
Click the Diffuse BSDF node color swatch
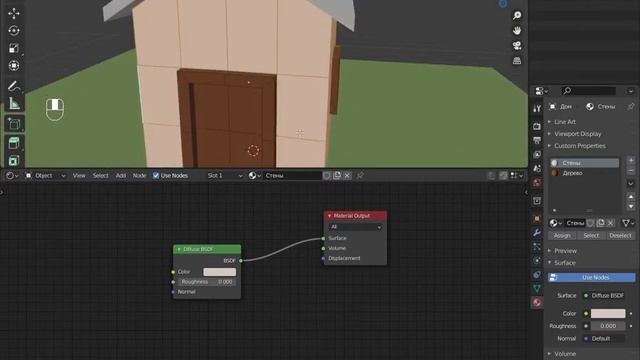point(220,272)
